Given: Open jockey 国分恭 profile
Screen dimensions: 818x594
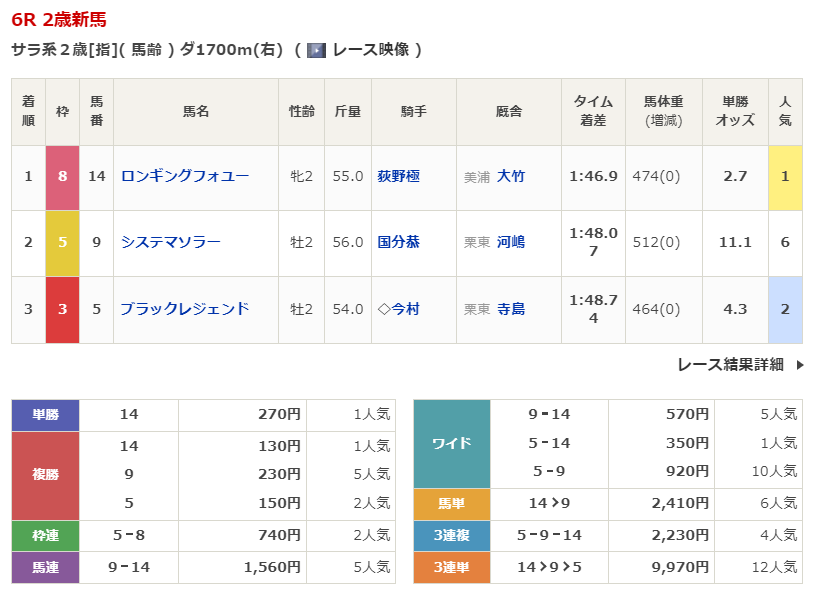Looking at the screenshot, I should (x=398, y=242).
